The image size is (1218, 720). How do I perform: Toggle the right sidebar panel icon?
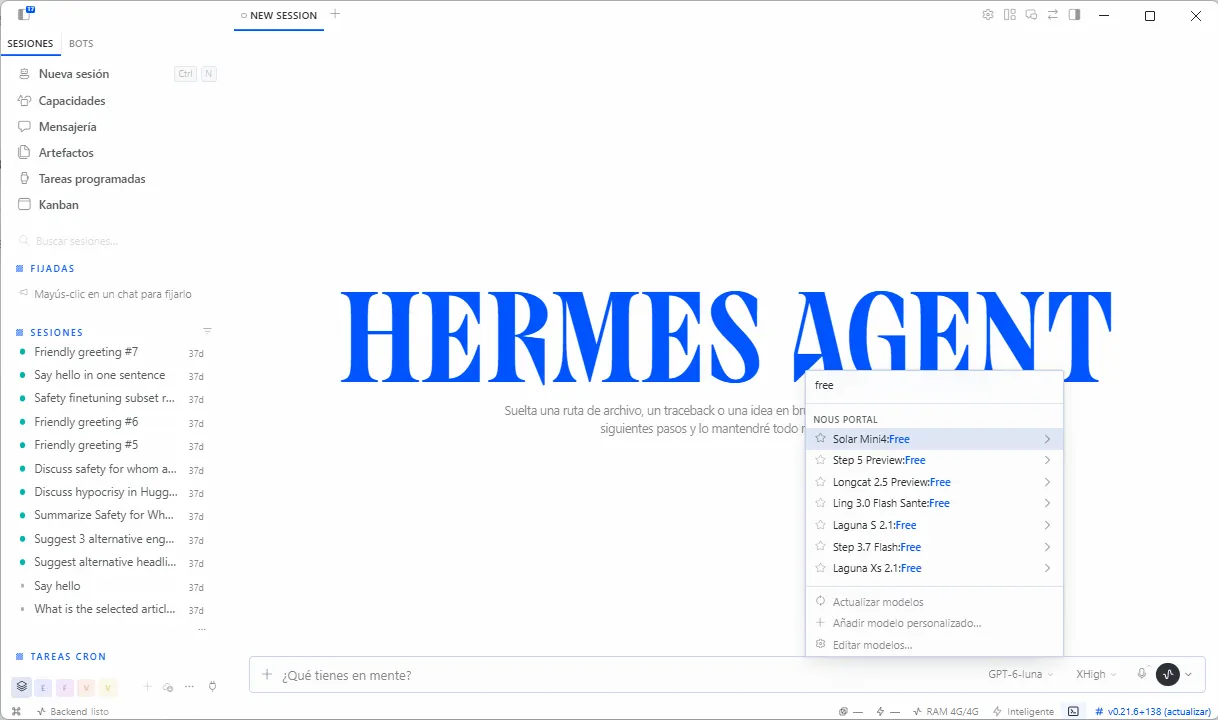tap(1075, 15)
